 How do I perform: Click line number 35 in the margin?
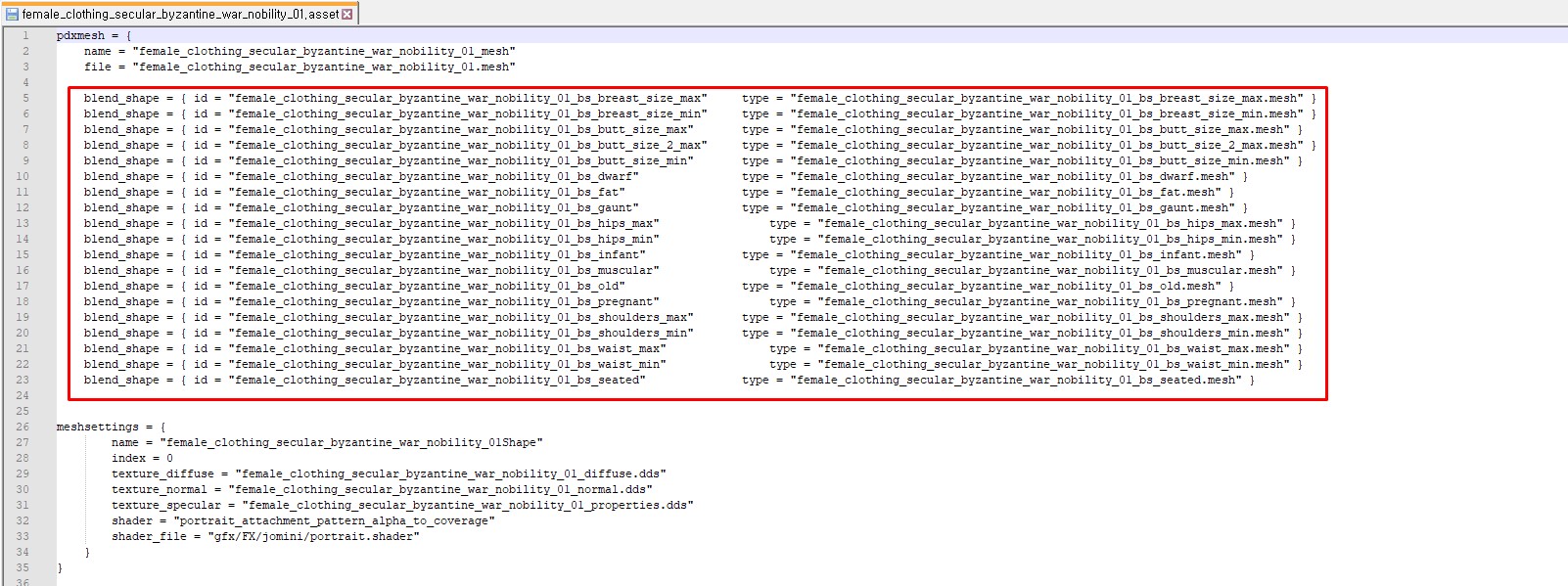(23, 567)
